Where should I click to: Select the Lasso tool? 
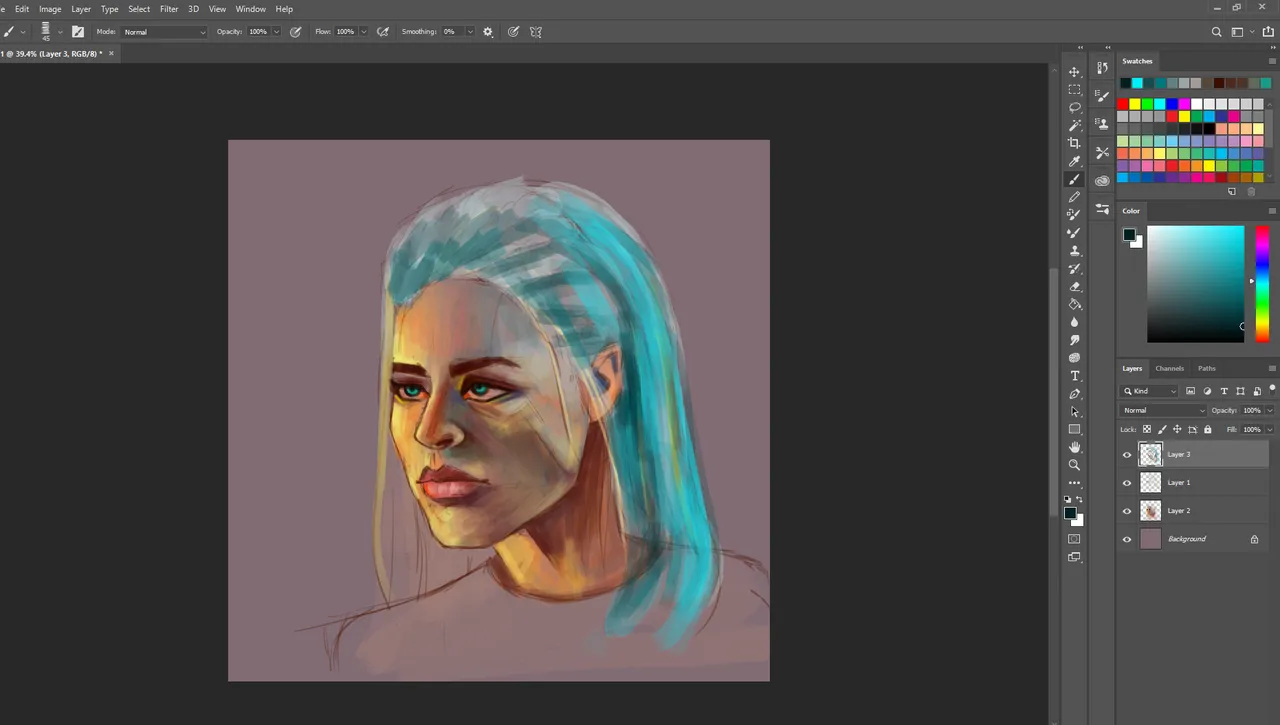1075,108
